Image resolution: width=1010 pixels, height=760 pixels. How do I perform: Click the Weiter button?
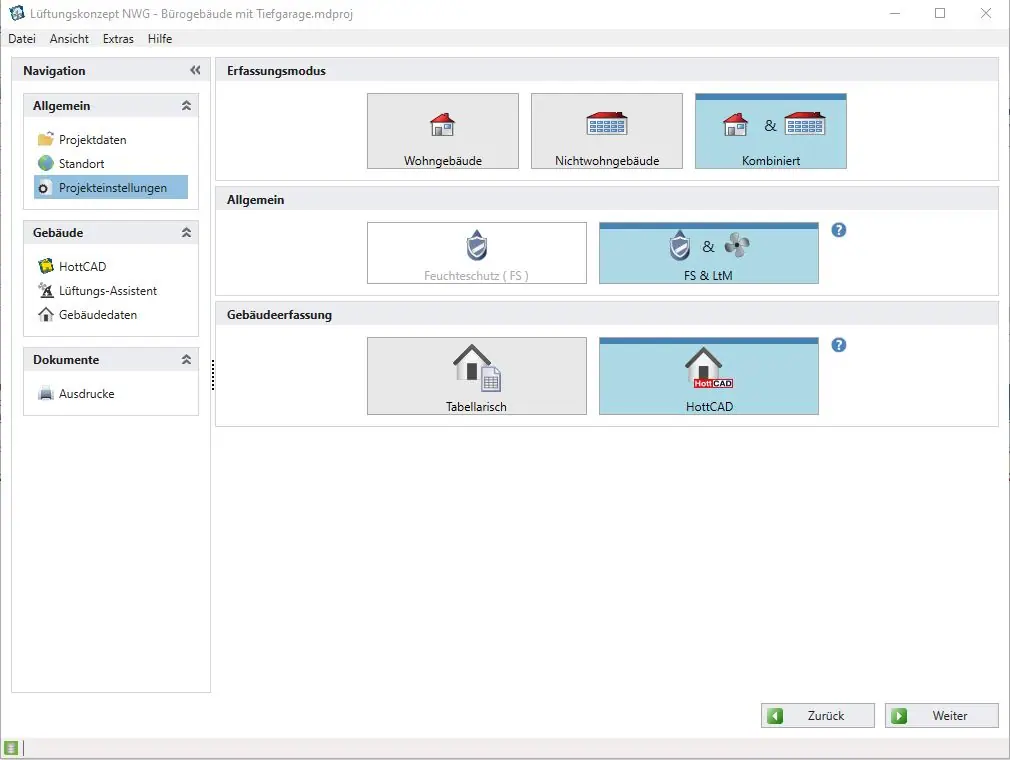(941, 716)
